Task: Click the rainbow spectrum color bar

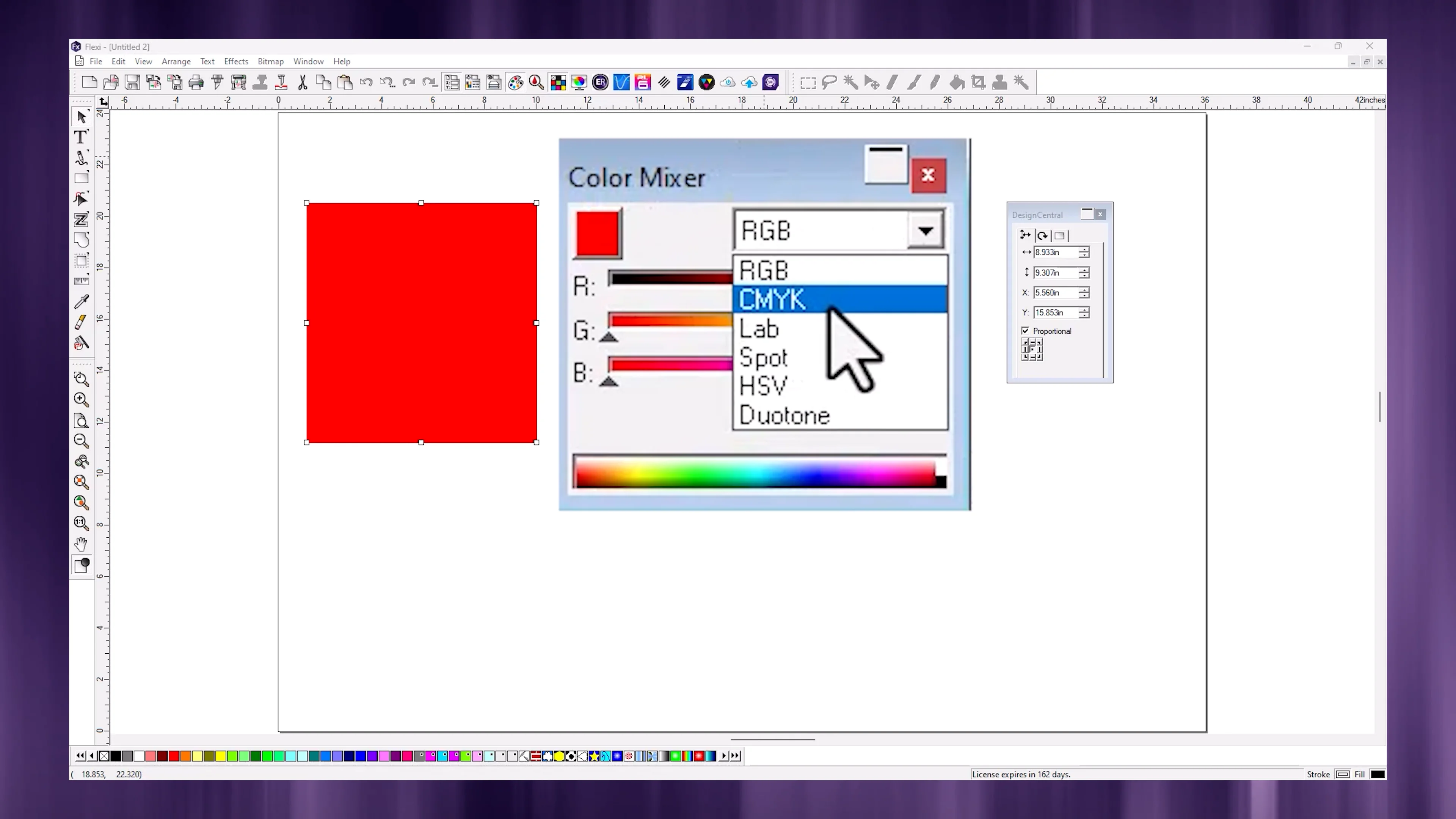Action: coord(755,472)
